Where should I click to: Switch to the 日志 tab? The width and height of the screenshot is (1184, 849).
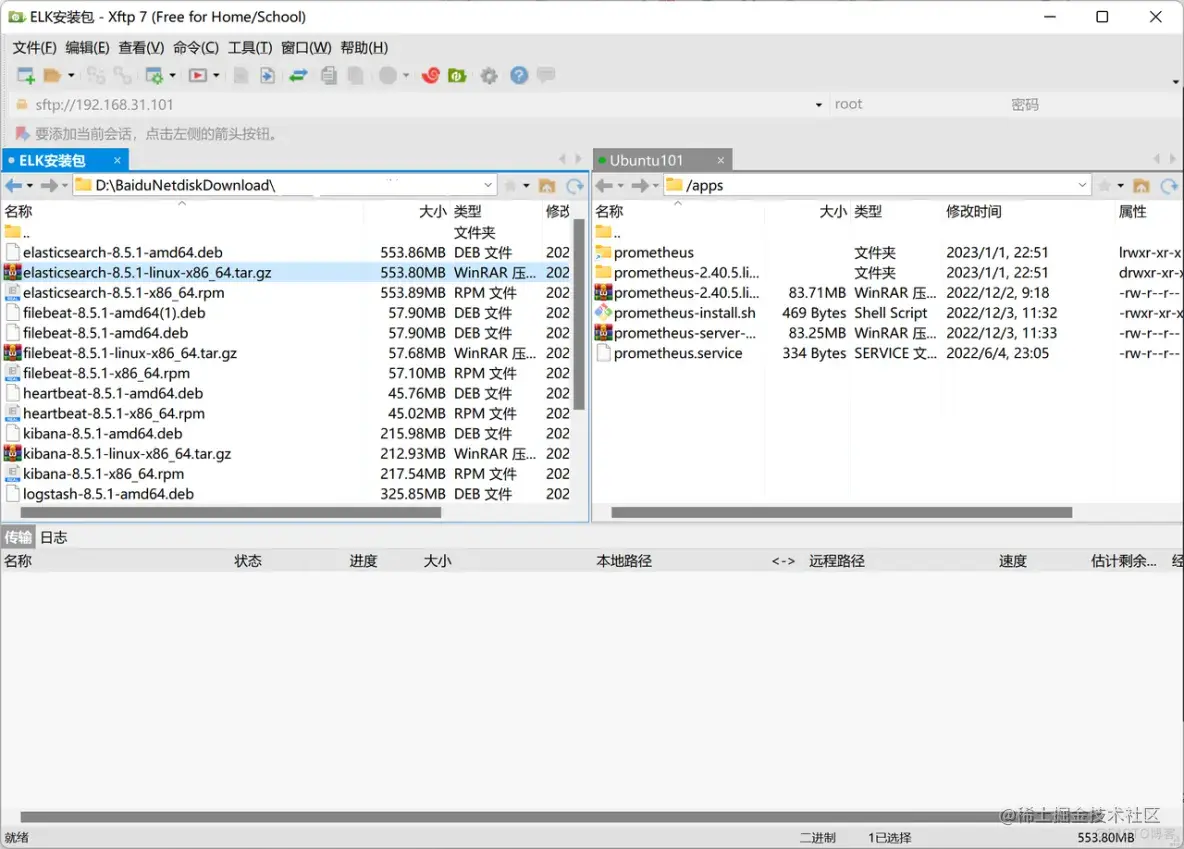pyautogui.click(x=53, y=537)
